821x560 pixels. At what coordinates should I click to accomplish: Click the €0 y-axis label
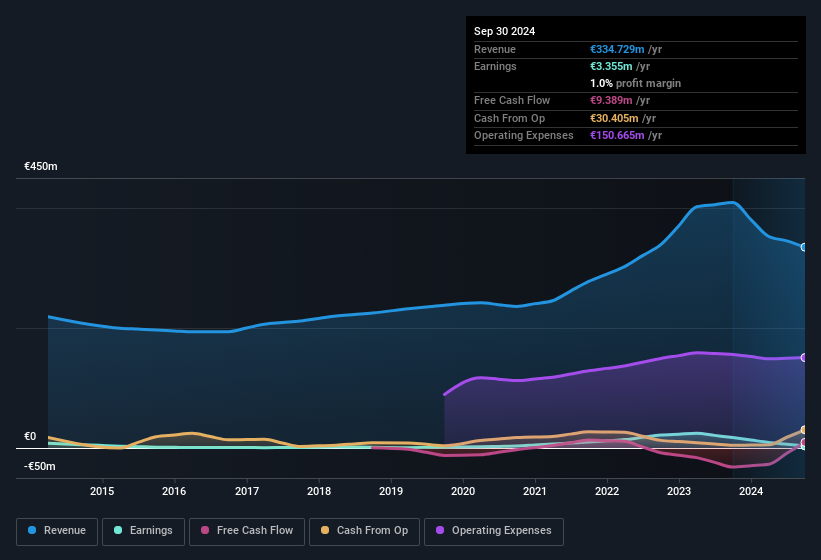[x=30, y=436]
